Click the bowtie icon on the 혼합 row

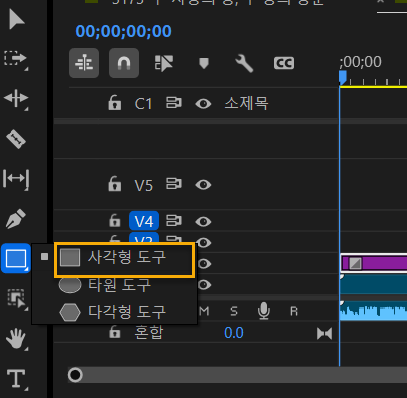click(x=324, y=334)
